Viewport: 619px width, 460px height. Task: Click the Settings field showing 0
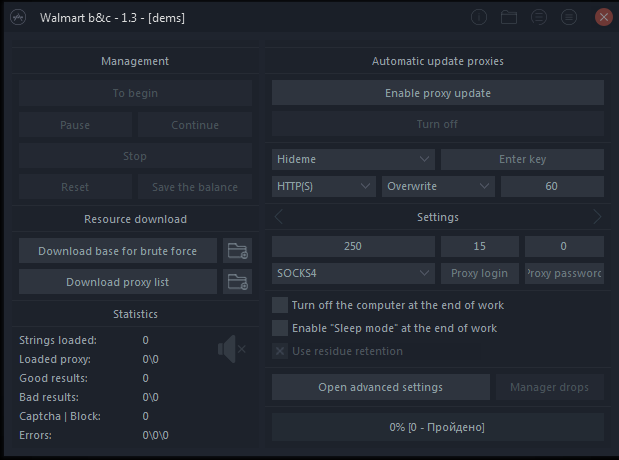click(x=564, y=246)
